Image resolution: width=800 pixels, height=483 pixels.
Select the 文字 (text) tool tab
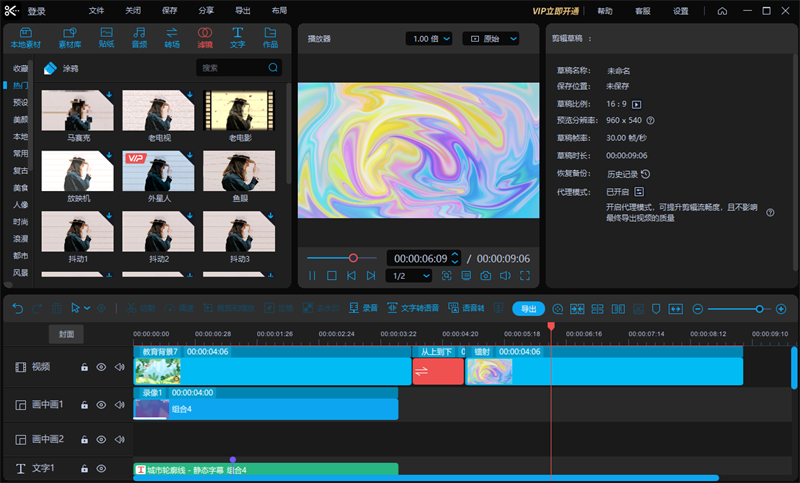237,38
